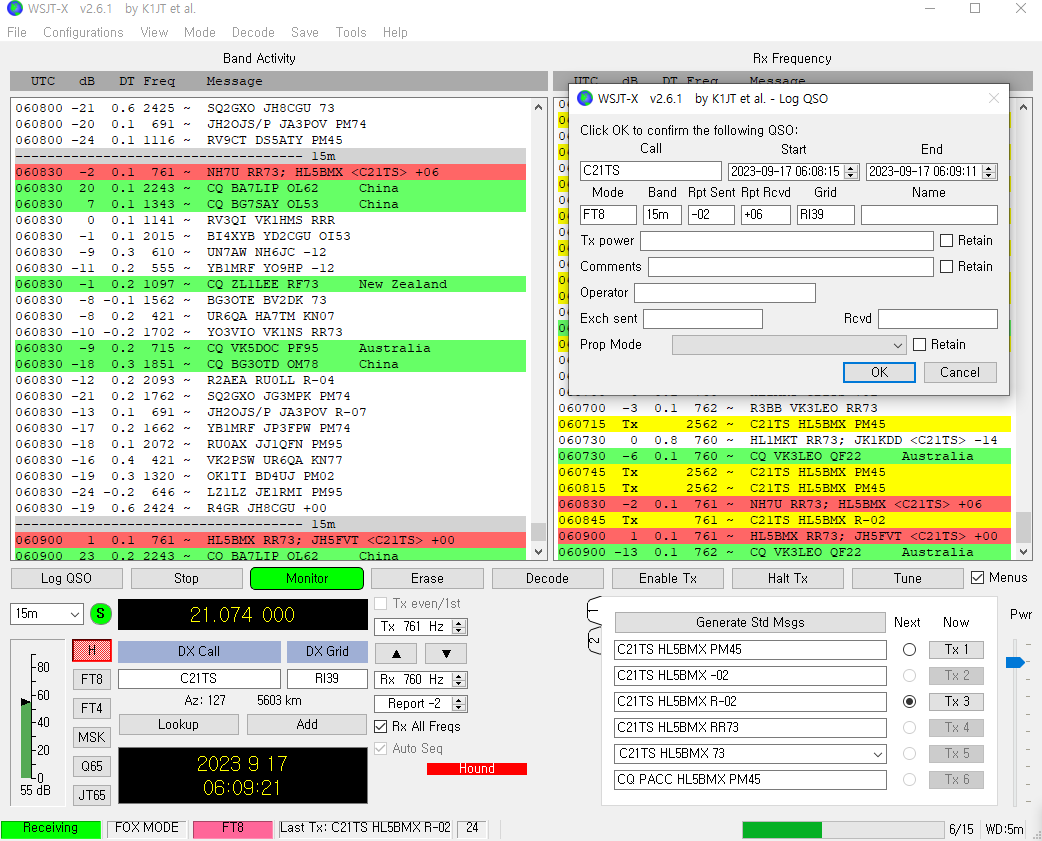The width and height of the screenshot is (1042, 841).
Task: Toggle the red H Hound mode button
Action: pos(92,650)
